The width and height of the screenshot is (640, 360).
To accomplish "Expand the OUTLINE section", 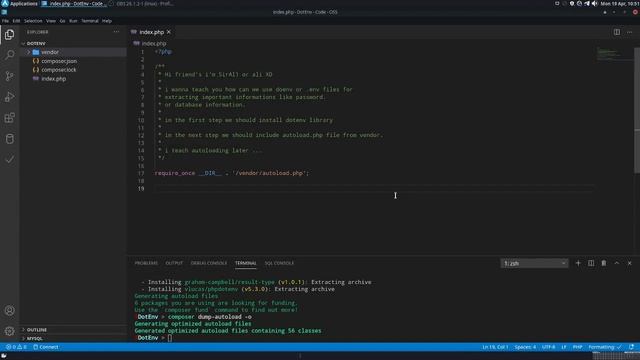I will coord(37,329).
